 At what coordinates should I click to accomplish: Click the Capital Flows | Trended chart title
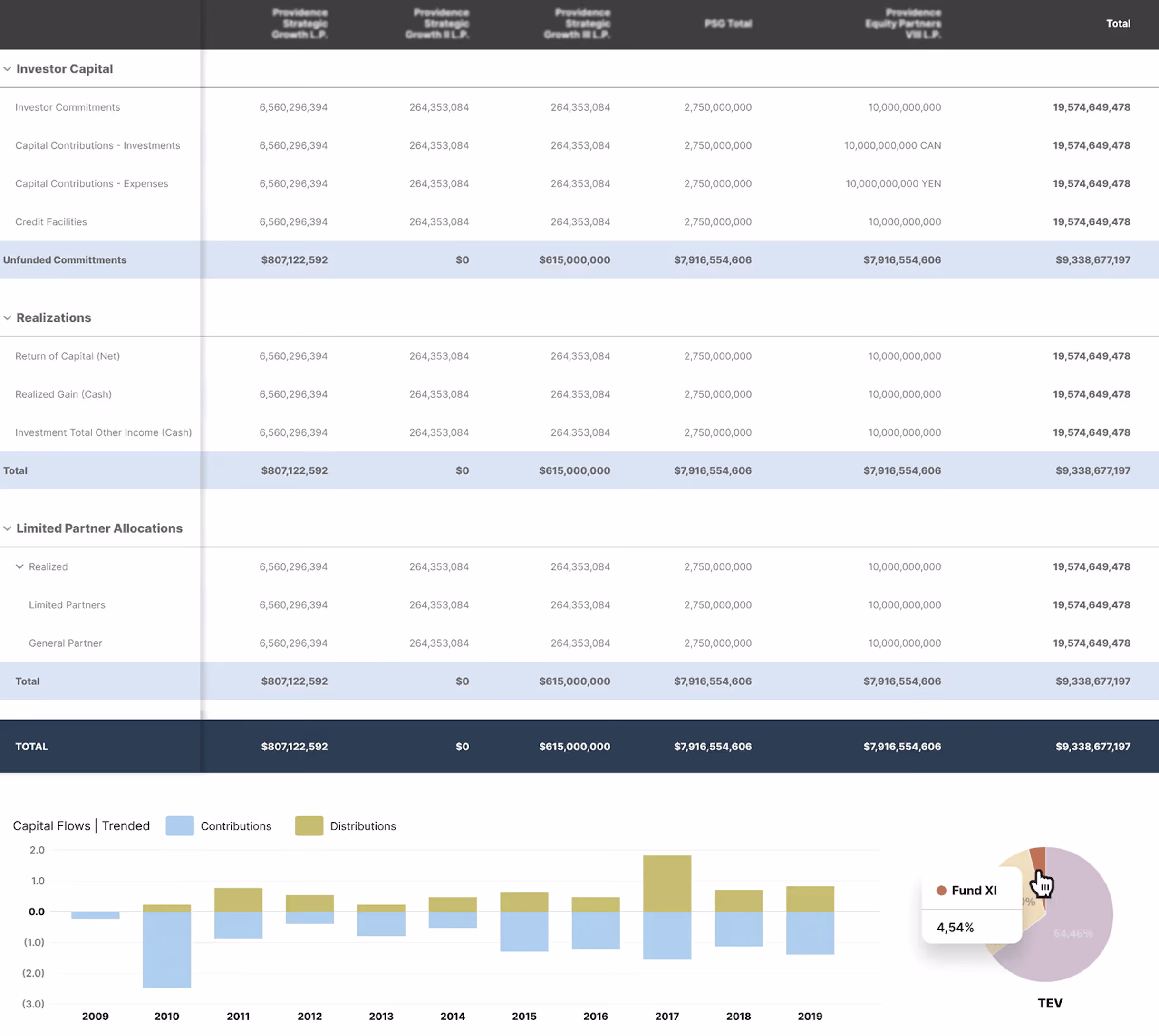coord(81,826)
